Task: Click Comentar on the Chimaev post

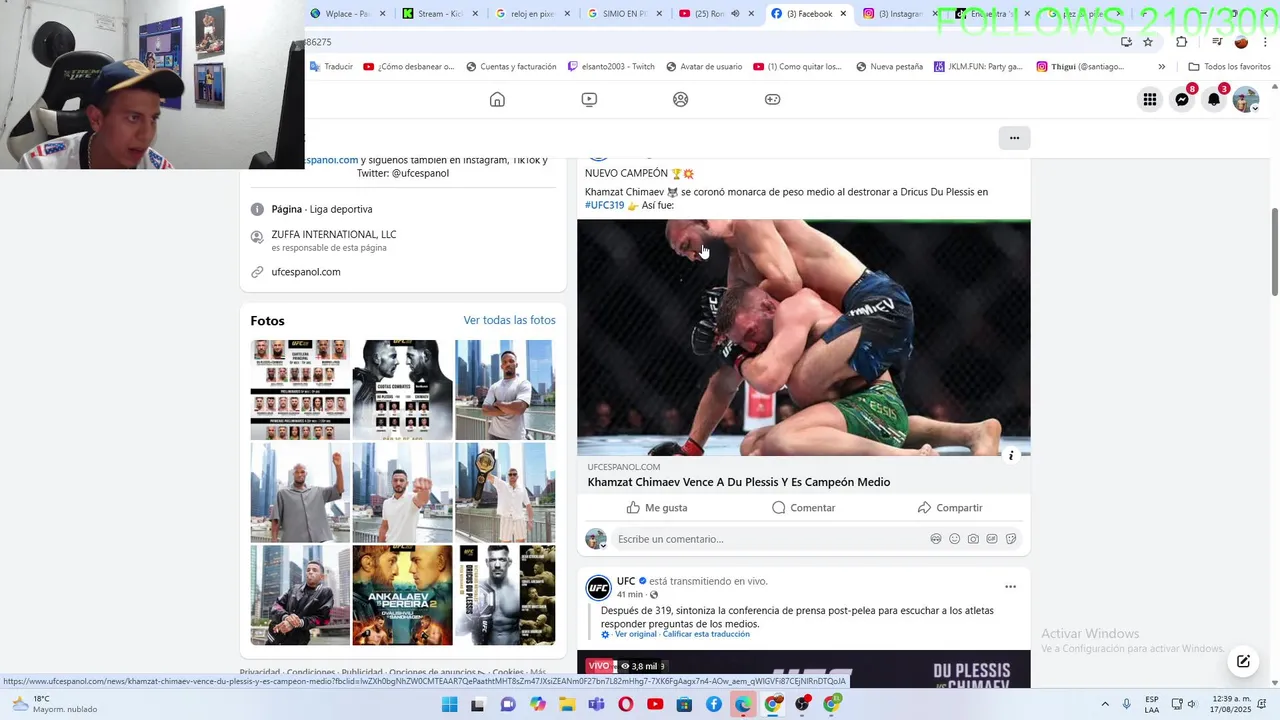Action: pos(803,508)
